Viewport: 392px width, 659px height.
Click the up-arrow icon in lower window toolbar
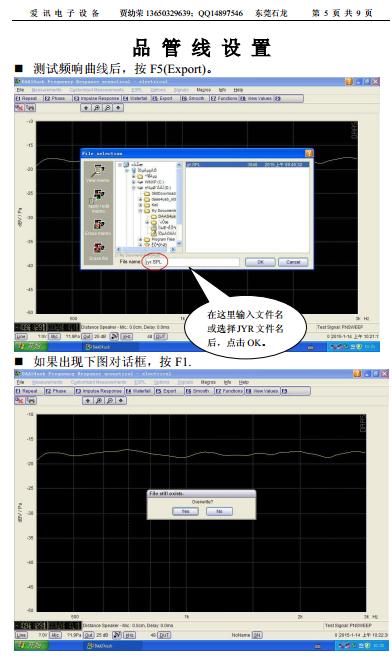tap(87, 401)
